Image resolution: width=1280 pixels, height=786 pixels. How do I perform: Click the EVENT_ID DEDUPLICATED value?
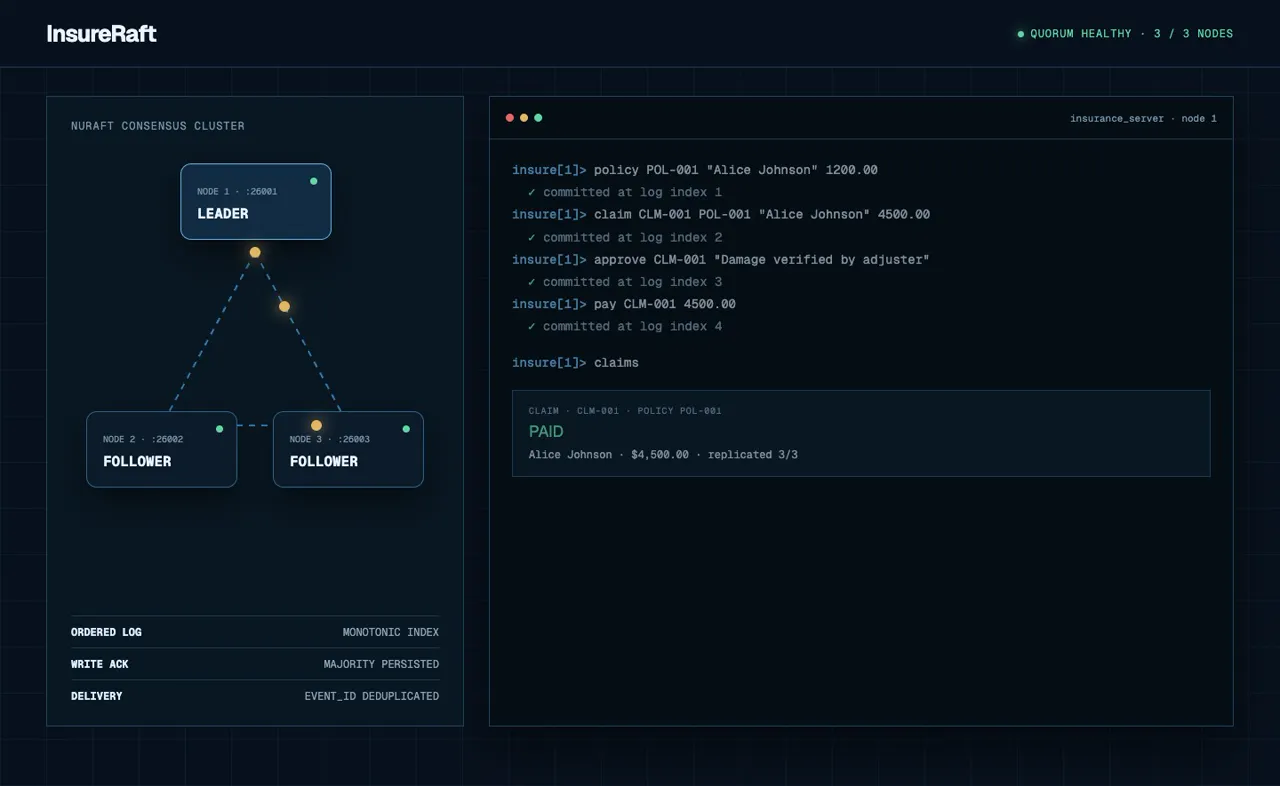pos(372,696)
